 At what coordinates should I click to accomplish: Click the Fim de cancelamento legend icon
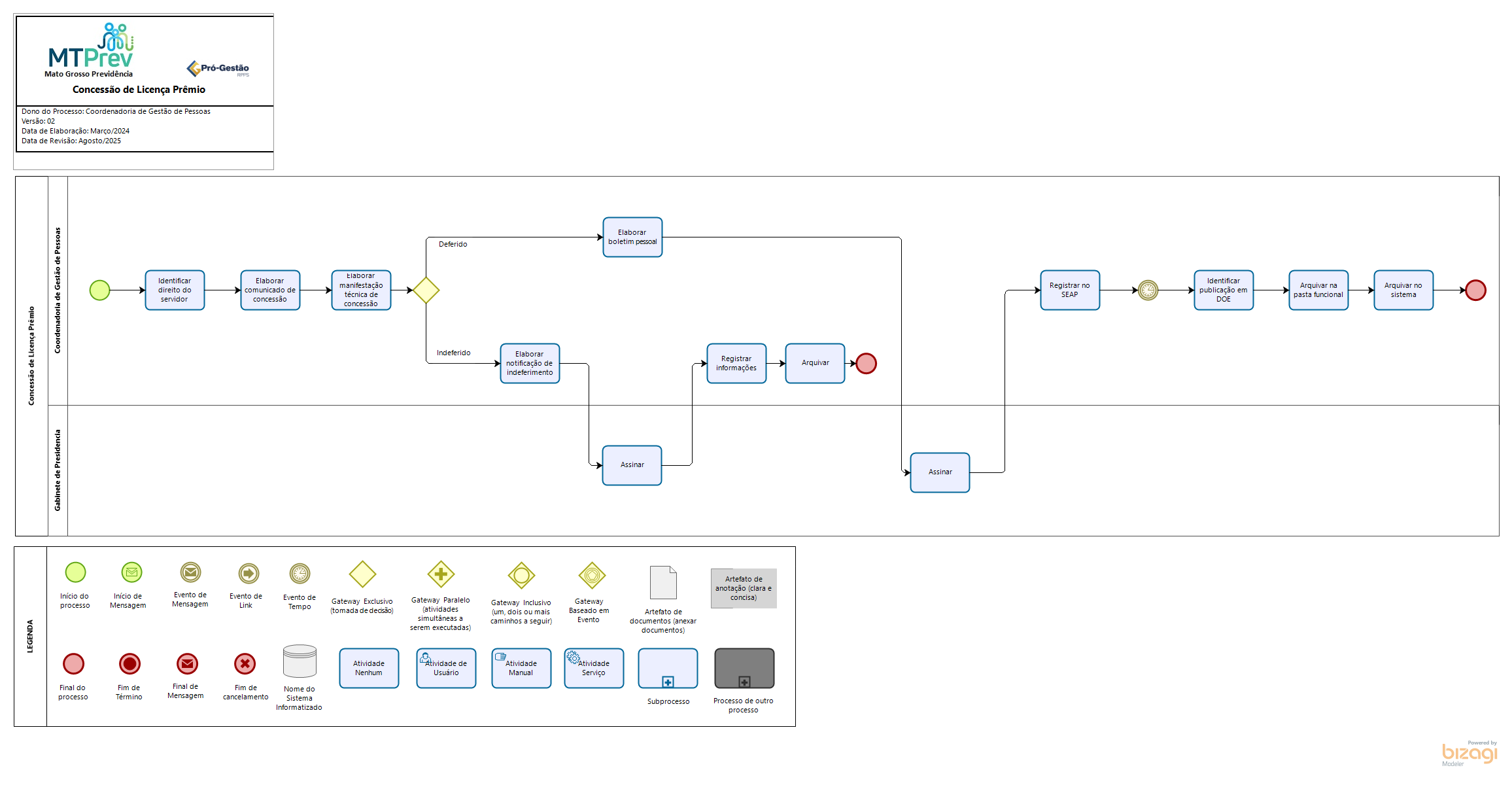[245, 663]
